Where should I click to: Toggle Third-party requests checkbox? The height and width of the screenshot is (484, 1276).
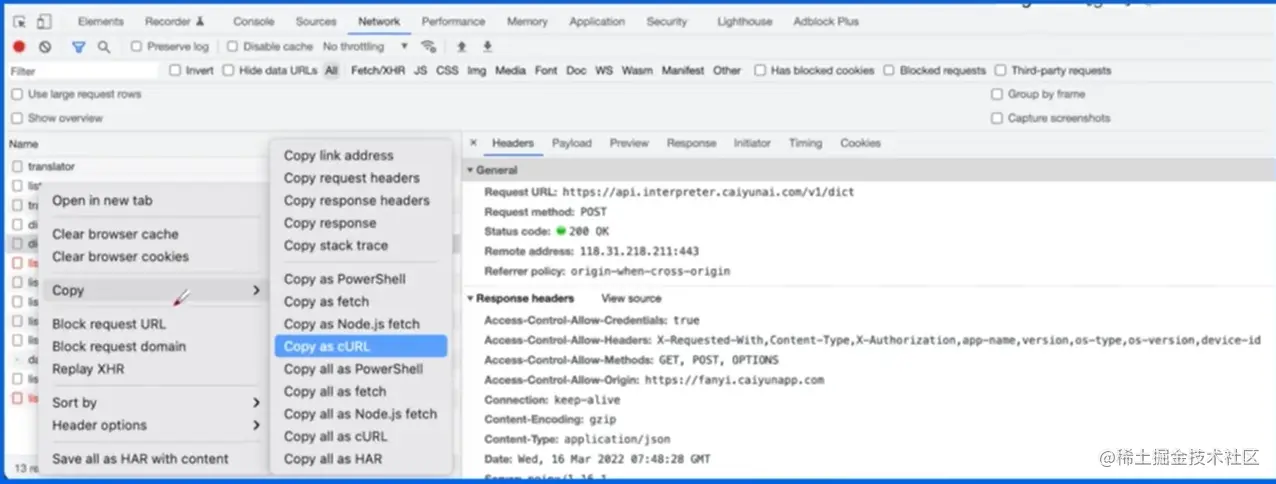pyautogui.click(x=1000, y=70)
